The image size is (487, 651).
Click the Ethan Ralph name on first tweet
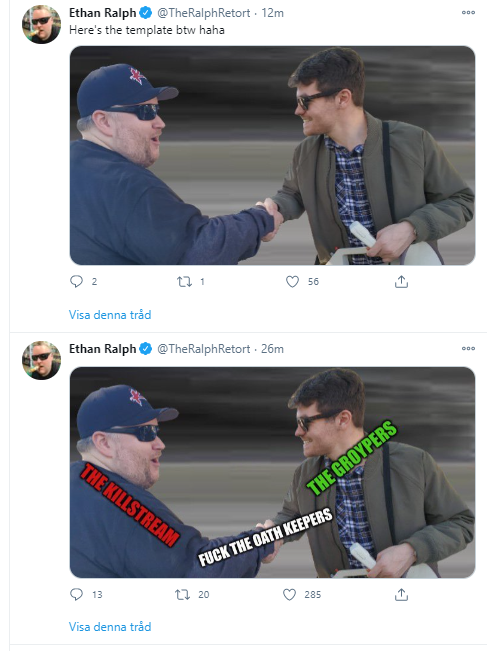(103, 13)
